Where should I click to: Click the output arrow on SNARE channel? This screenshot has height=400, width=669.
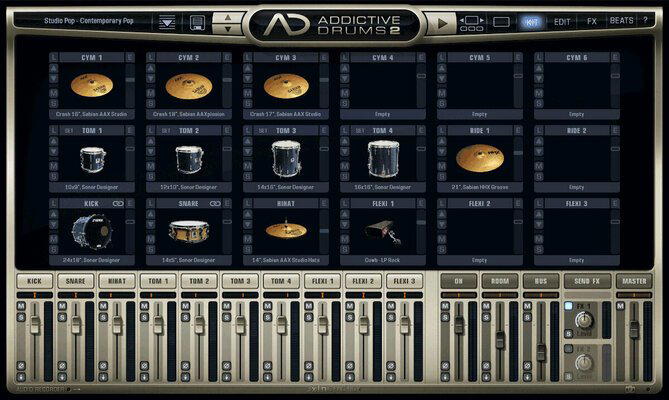pyautogui.click(x=62, y=377)
